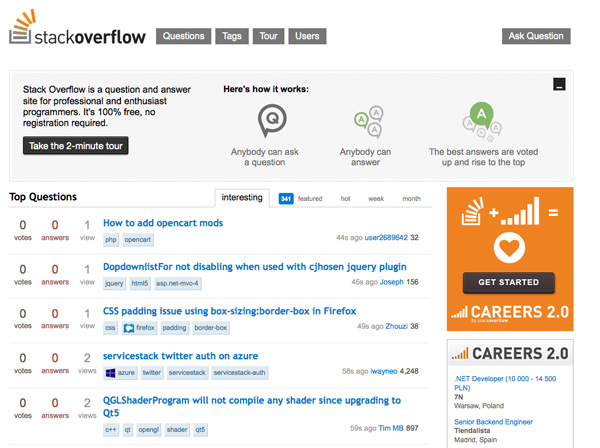Open How to add opencart mods question
Image resolution: width=600 pixels, height=448 pixels.
click(x=163, y=223)
